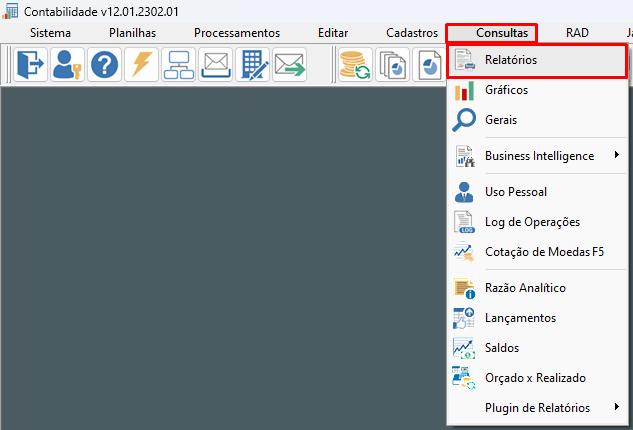Select the Gerais menu entry
The width and height of the screenshot is (633, 430).
coord(537,120)
